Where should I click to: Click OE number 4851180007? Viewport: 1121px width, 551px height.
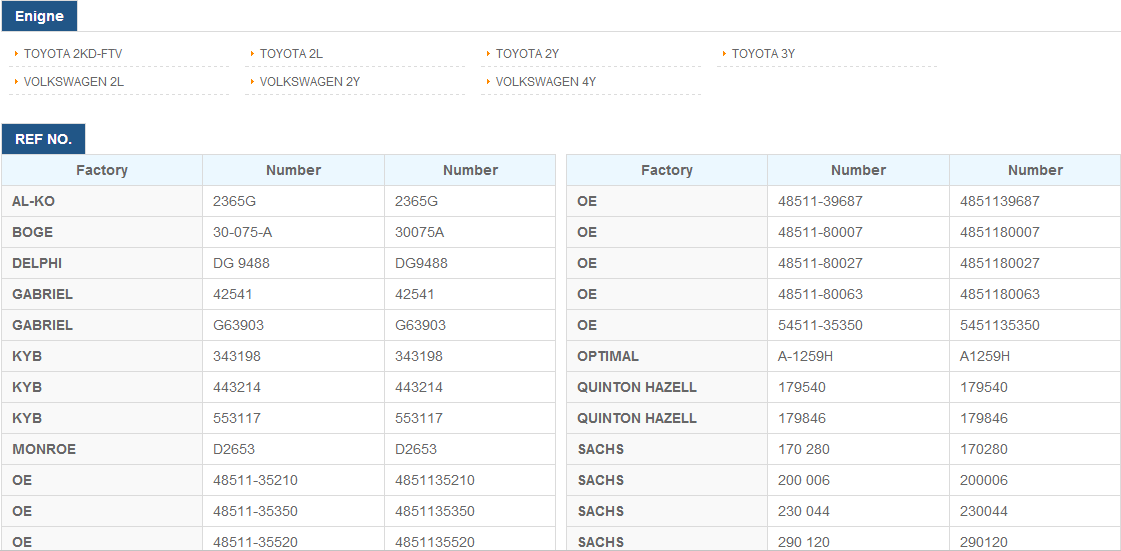[999, 232]
